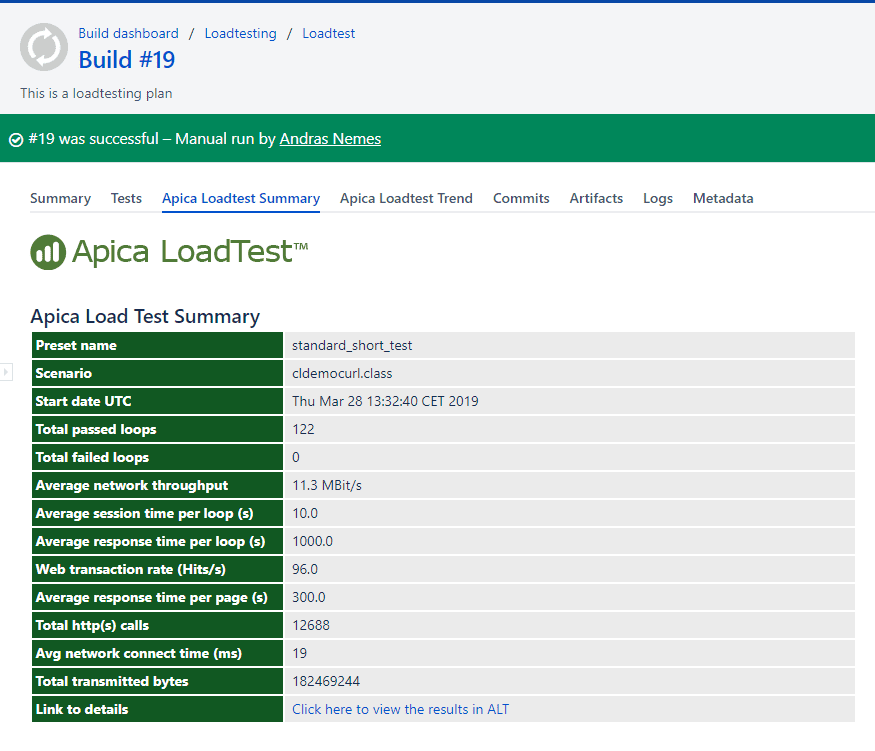The width and height of the screenshot is (875, 751).
Task: Navigate to Build dashboard breadcrumb
Action: click(x=128, y=33)
